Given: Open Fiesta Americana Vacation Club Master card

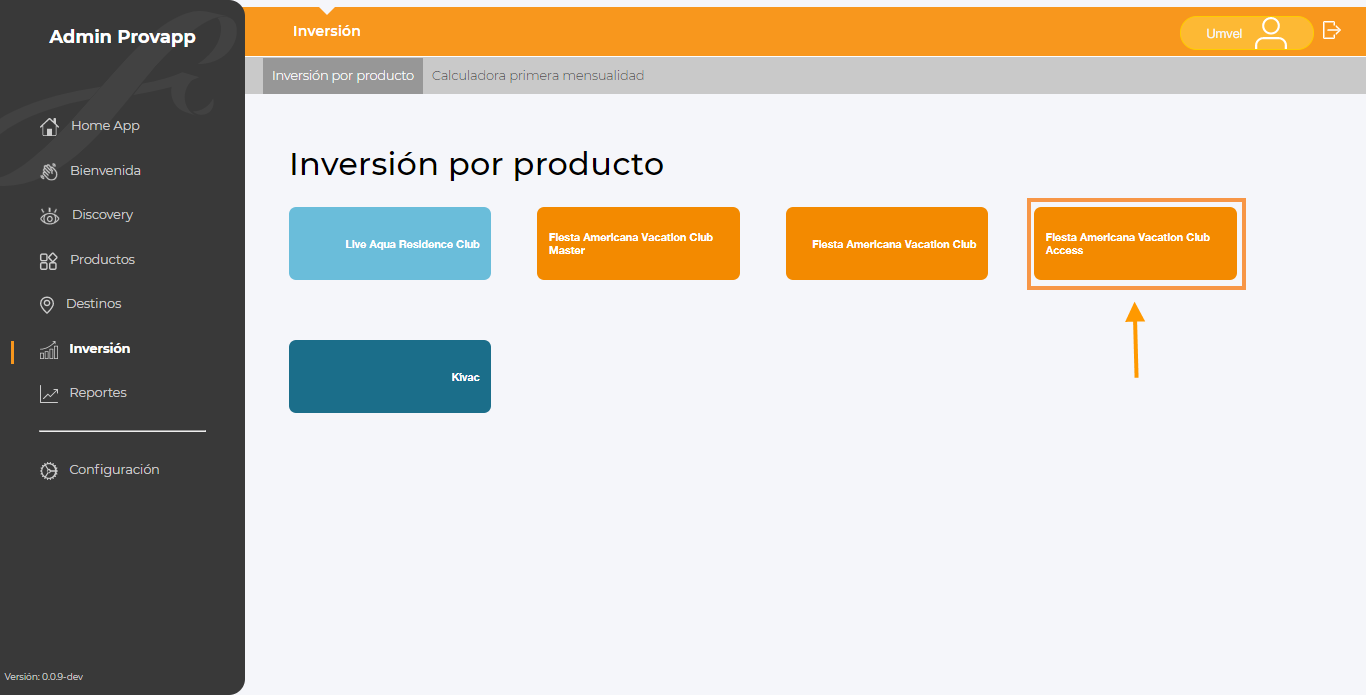Looking at the screenshot, I should (638, 244).
